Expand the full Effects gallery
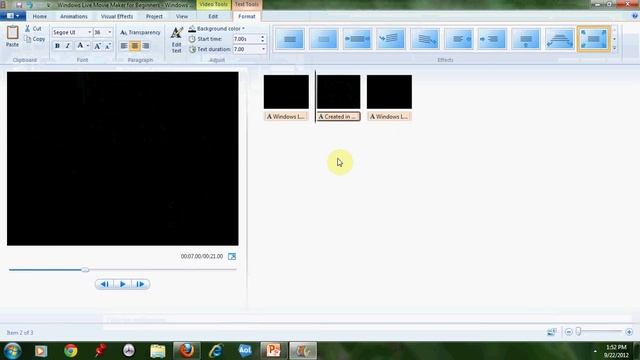640x360 pixels. 614,48
